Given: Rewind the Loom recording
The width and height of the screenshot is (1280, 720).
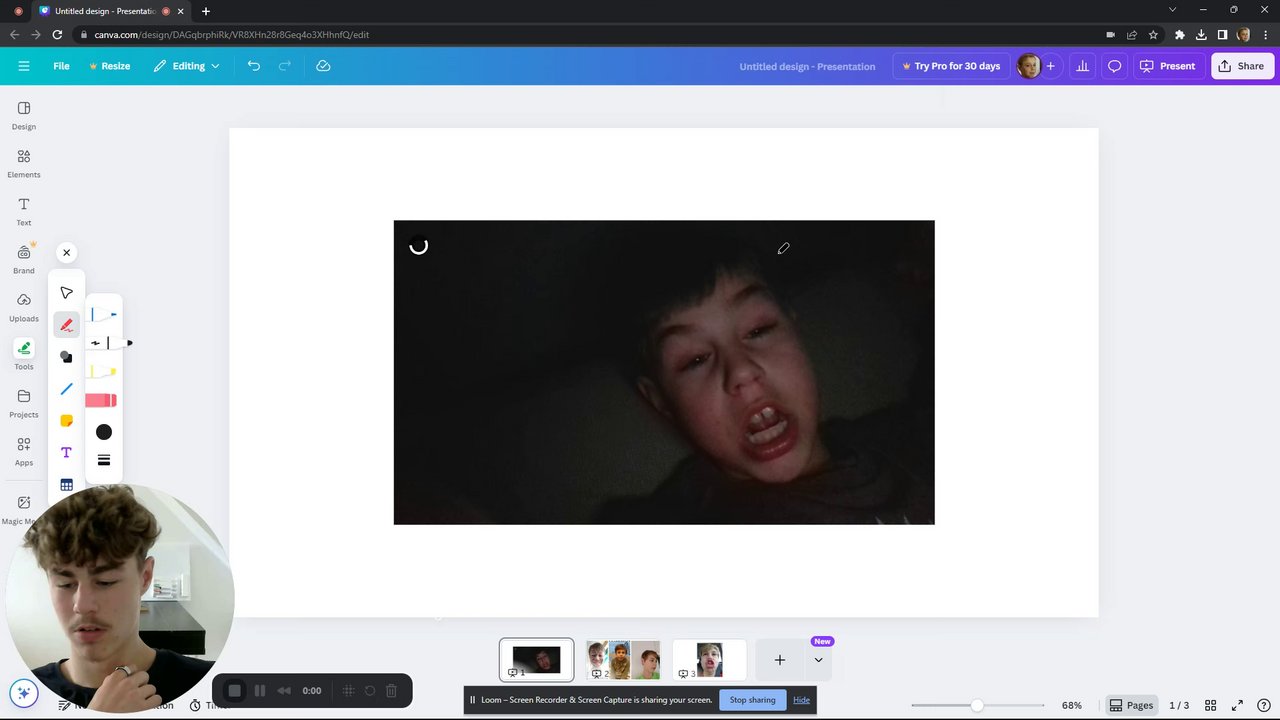Looking at the screenshot, I should pos(284,690).
